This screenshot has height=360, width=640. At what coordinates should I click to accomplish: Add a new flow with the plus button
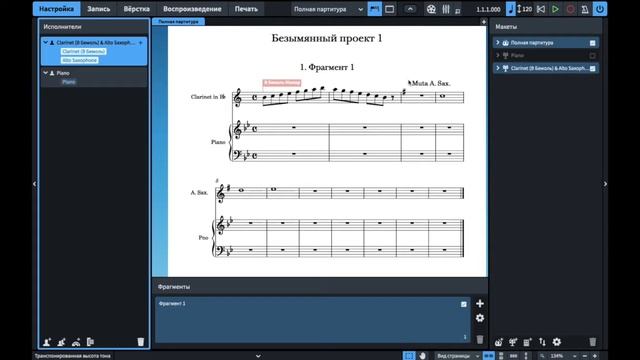(x=480, y=304)
